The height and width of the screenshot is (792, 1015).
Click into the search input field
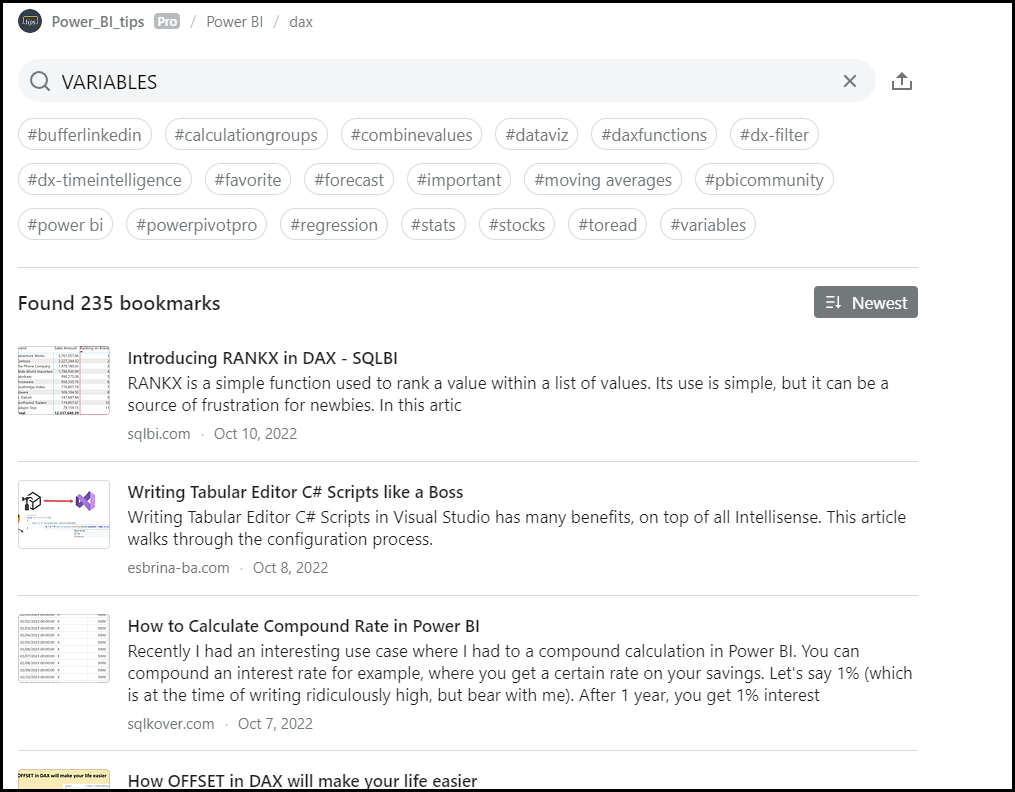coord(440,82)
